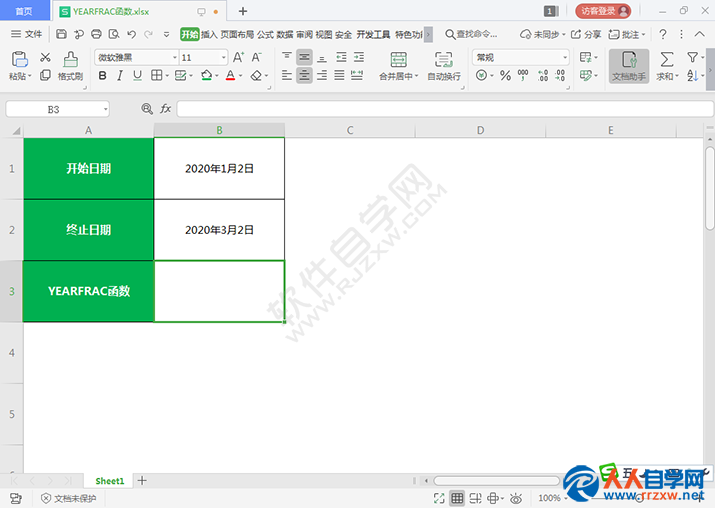The image size is (715, 508).
Task: Click the Save icon in quick toolbar
Action: [x=62, y=34]
